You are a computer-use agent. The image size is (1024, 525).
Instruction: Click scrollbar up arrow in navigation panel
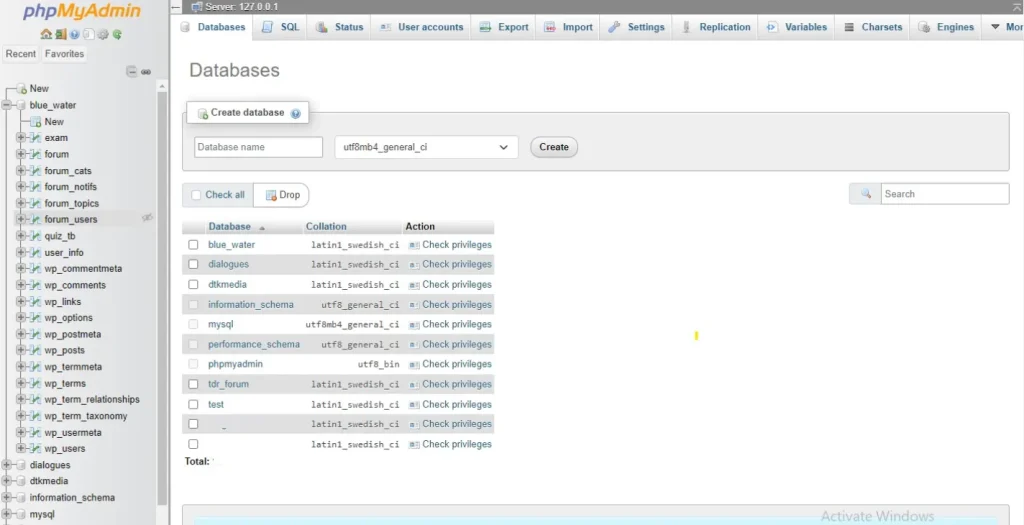point(163,86)
